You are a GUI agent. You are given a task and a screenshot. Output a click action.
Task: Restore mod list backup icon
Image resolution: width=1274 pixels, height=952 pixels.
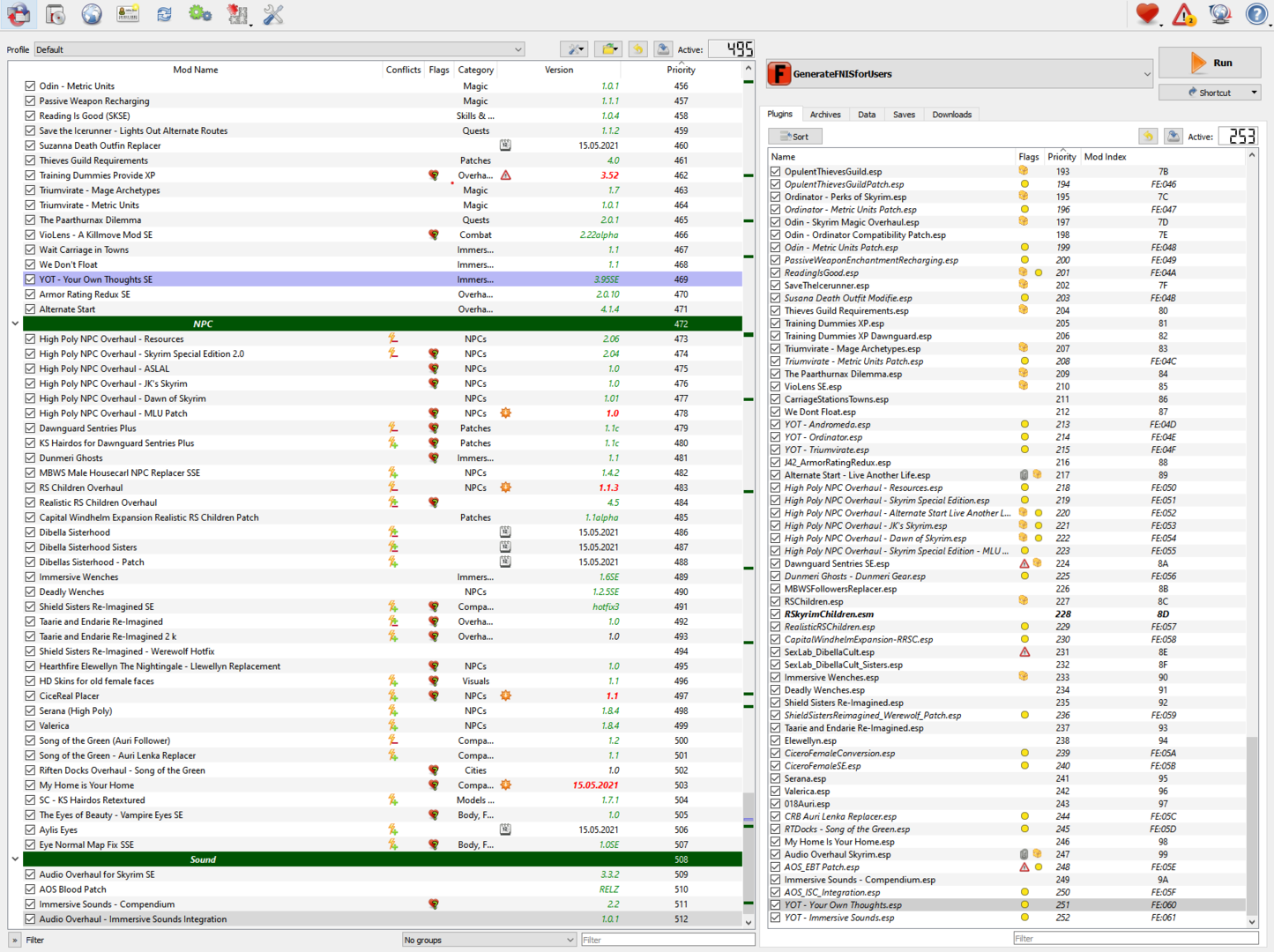click(x=637, y=49)
